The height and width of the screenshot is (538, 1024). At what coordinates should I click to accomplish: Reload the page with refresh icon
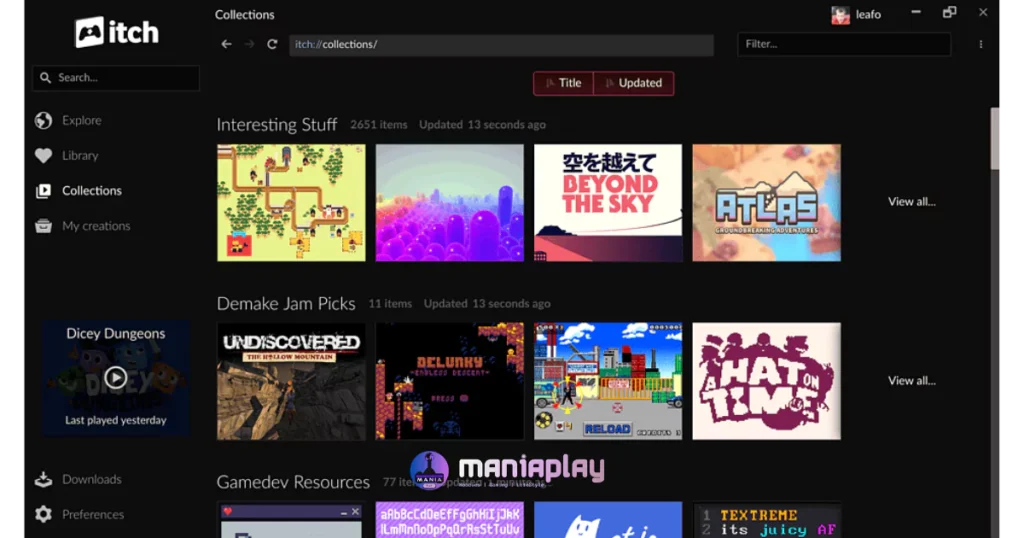click(x=272, y=44)
